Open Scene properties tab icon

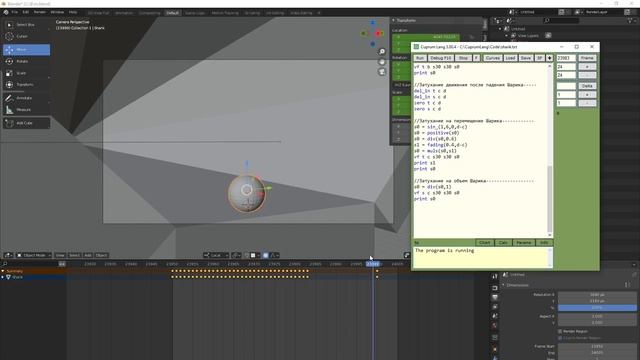[x=495, y=316]
